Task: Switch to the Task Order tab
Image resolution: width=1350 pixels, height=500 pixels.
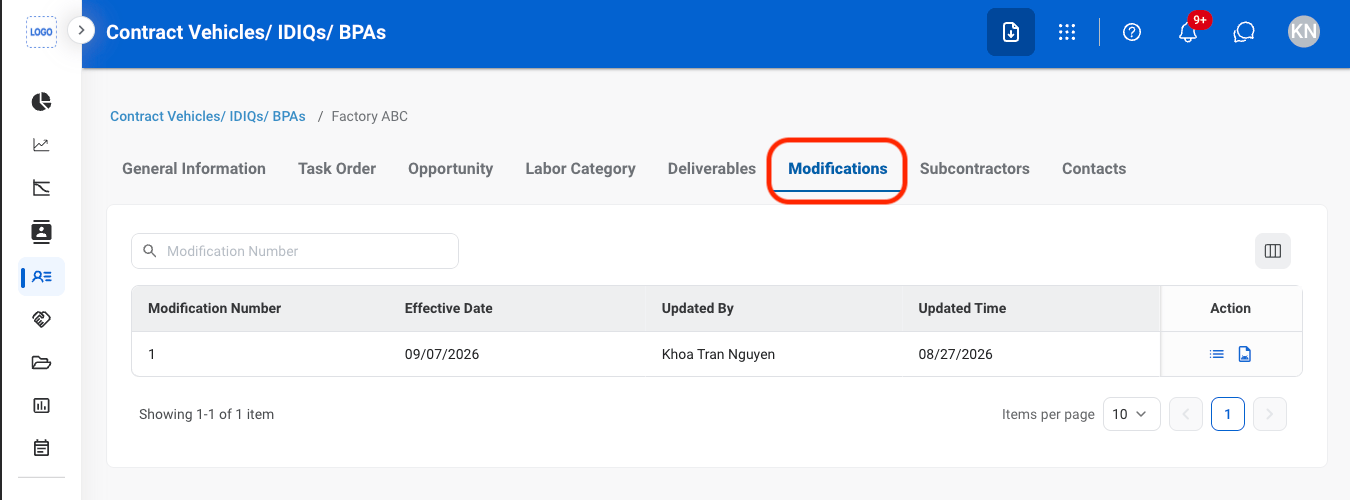Action: point(337,169)
